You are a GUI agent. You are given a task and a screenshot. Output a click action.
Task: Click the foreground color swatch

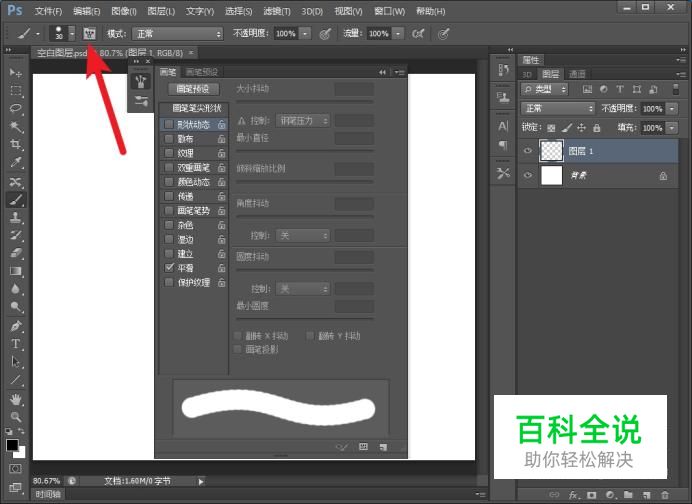tap(12, 444)
